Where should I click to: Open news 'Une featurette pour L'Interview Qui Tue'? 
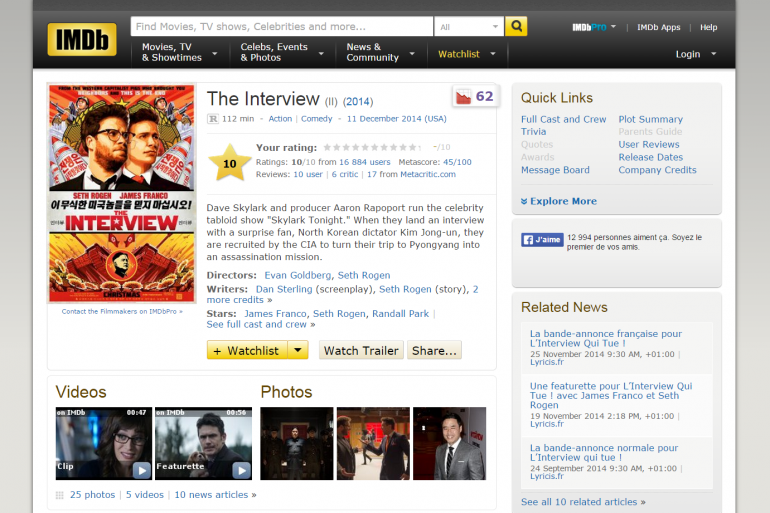click(611, 395)
